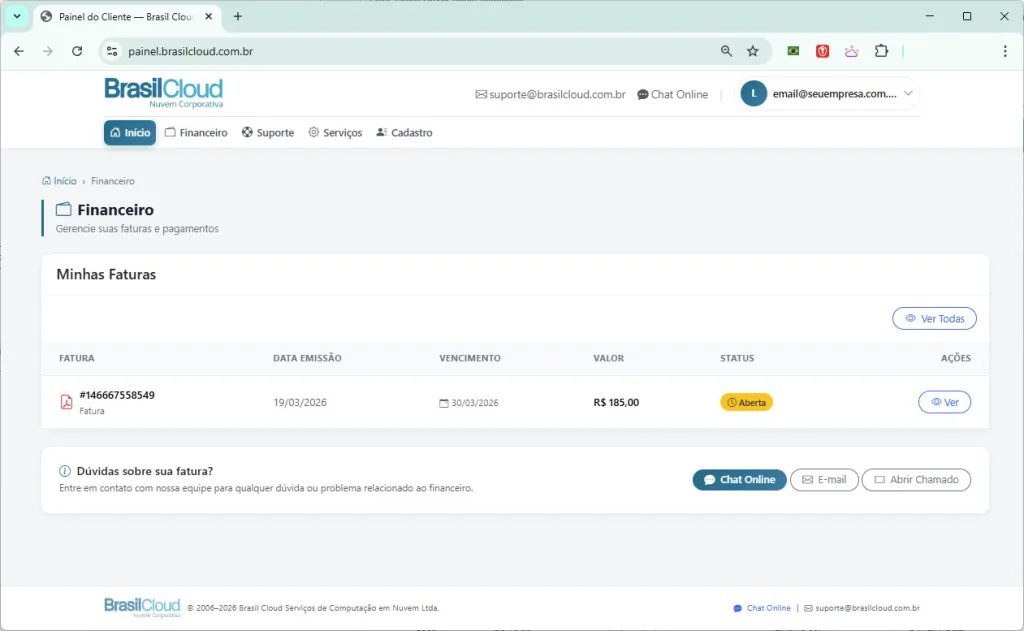Screen dimensions: 1024x631
Task: Click the 'L' avatar circle in the header
Action: point(752,93)
